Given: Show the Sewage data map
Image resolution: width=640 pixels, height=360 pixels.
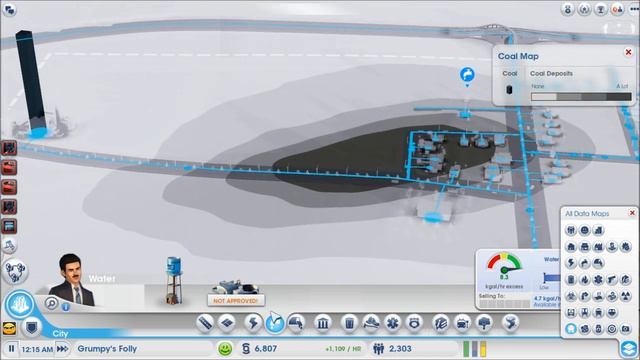Looking at the screenshot, I should click(x=598, y=263).
